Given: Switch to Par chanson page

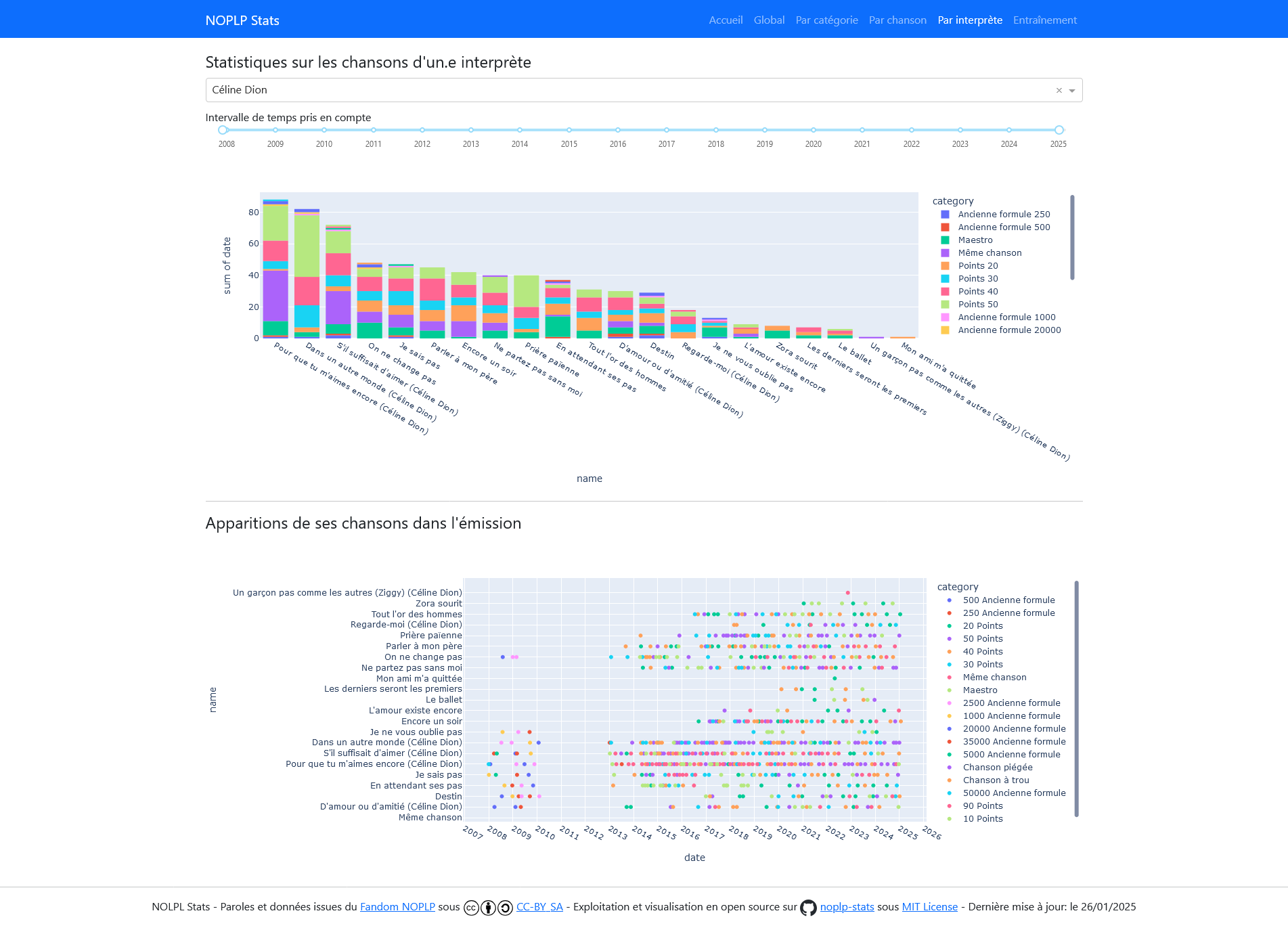Looking at the screenshot, I should [x=897, y=20].
